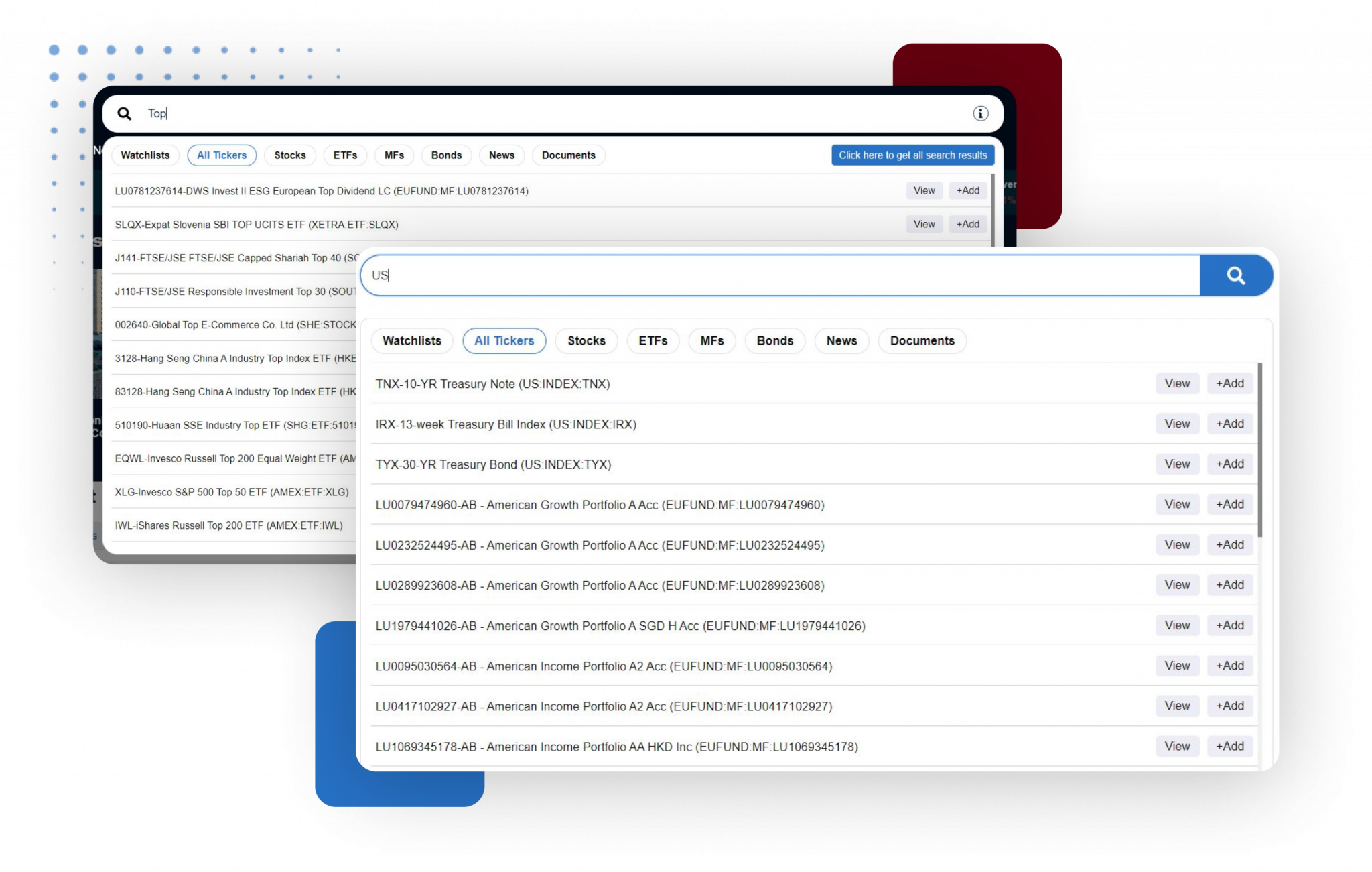Click magnifier icon in the Top search bar
This screenshot has width=1372, height=872.
point(125,113)
